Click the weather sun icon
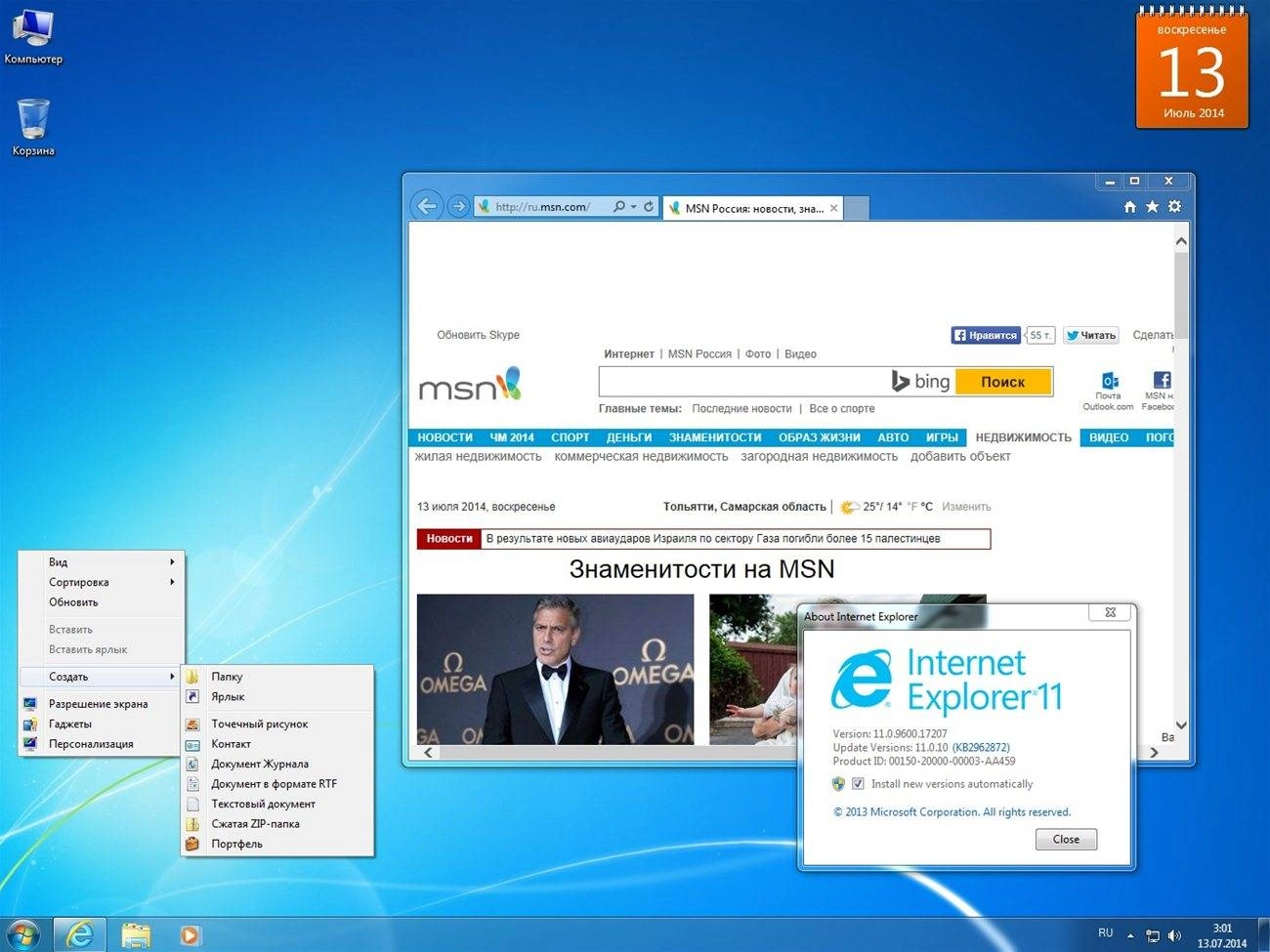This screenshot has width=1270, height=952. [849, 507]
